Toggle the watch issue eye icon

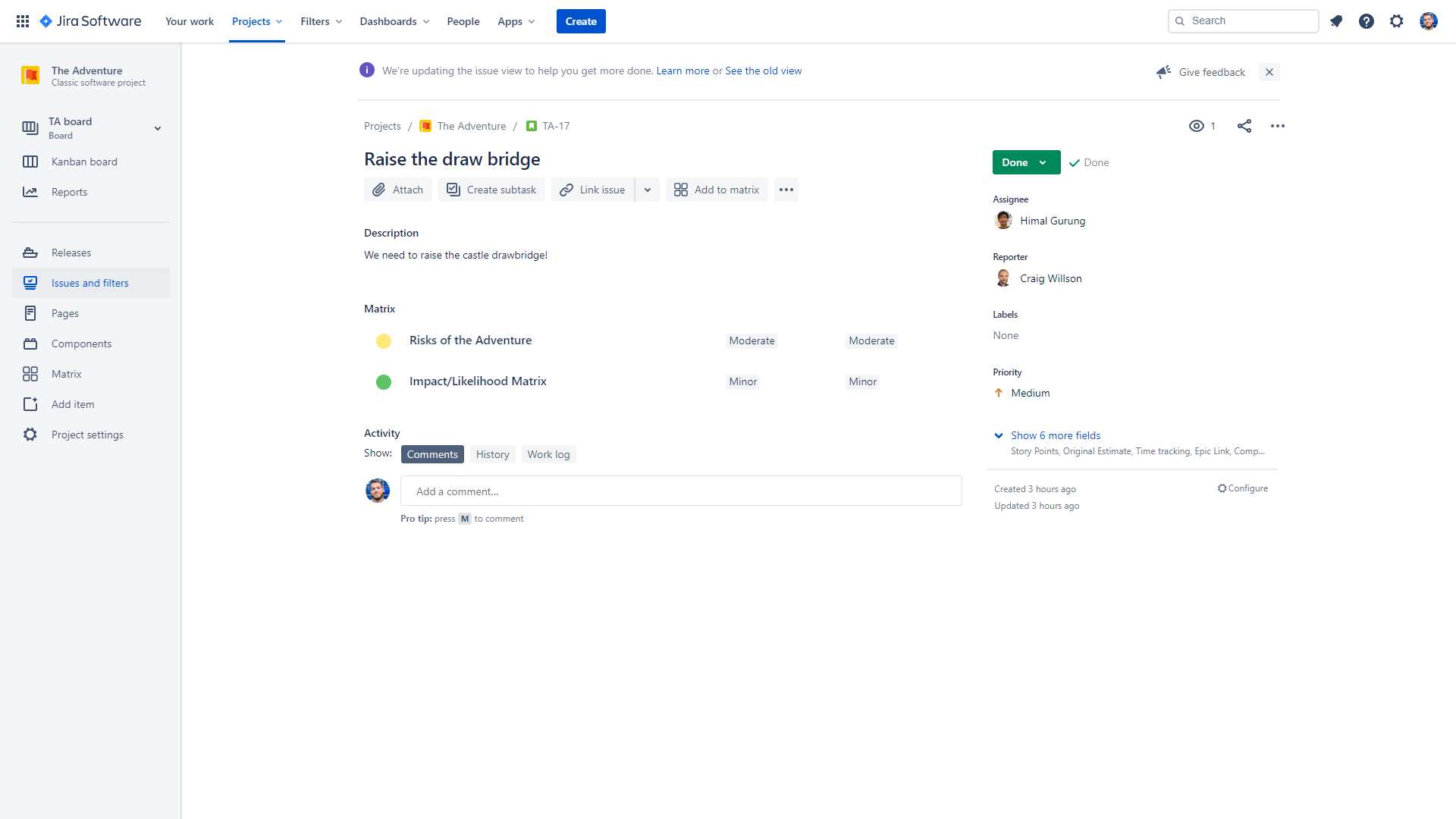pyautogui.click(x=1197, y=126)
